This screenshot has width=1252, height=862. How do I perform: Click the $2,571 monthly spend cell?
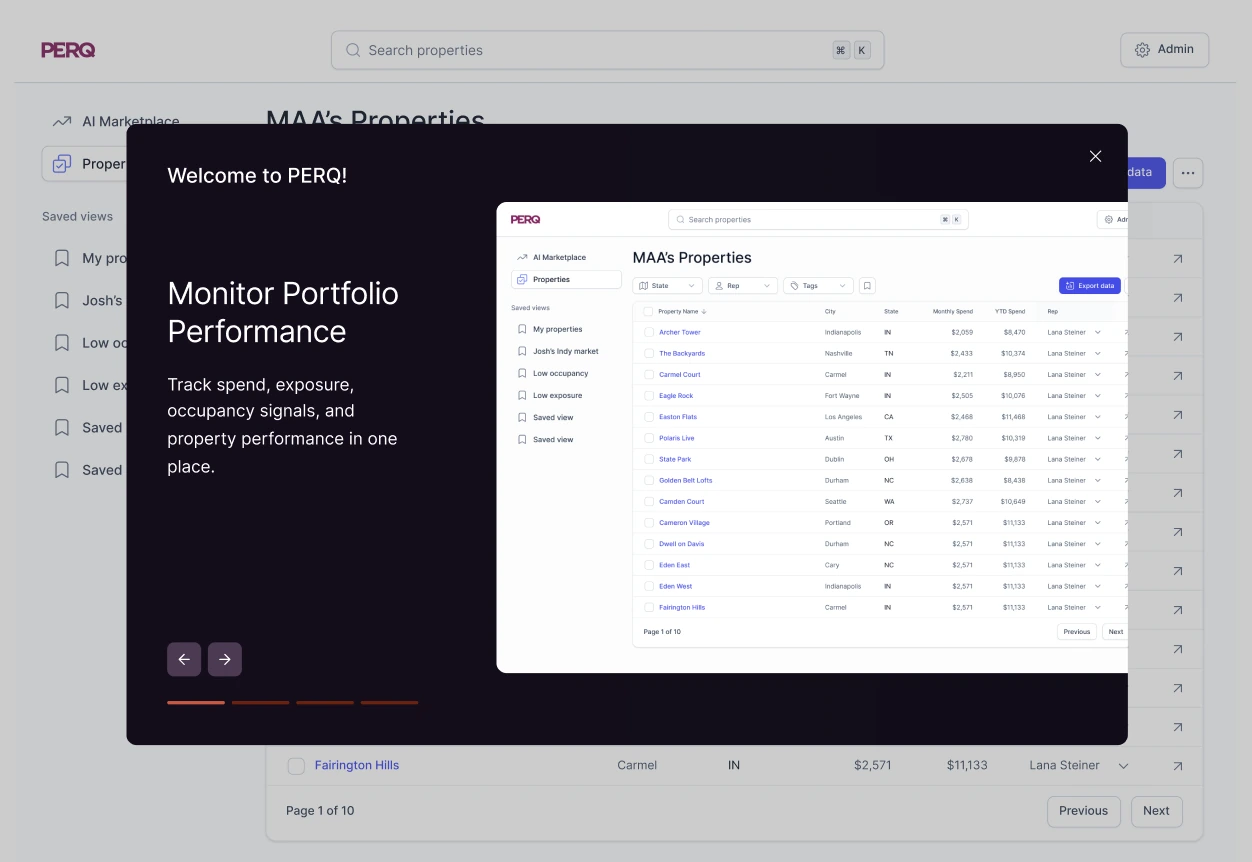[x=872, y=765]
